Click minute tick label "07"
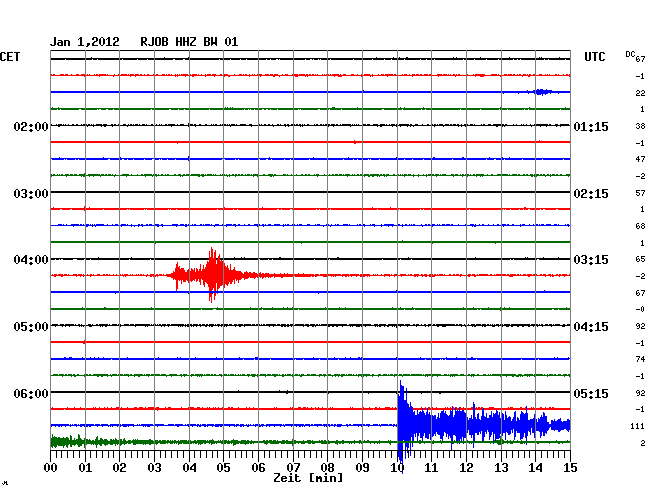Image resolution: width=650 pixels, height=494 pixels. pos(293,468)
